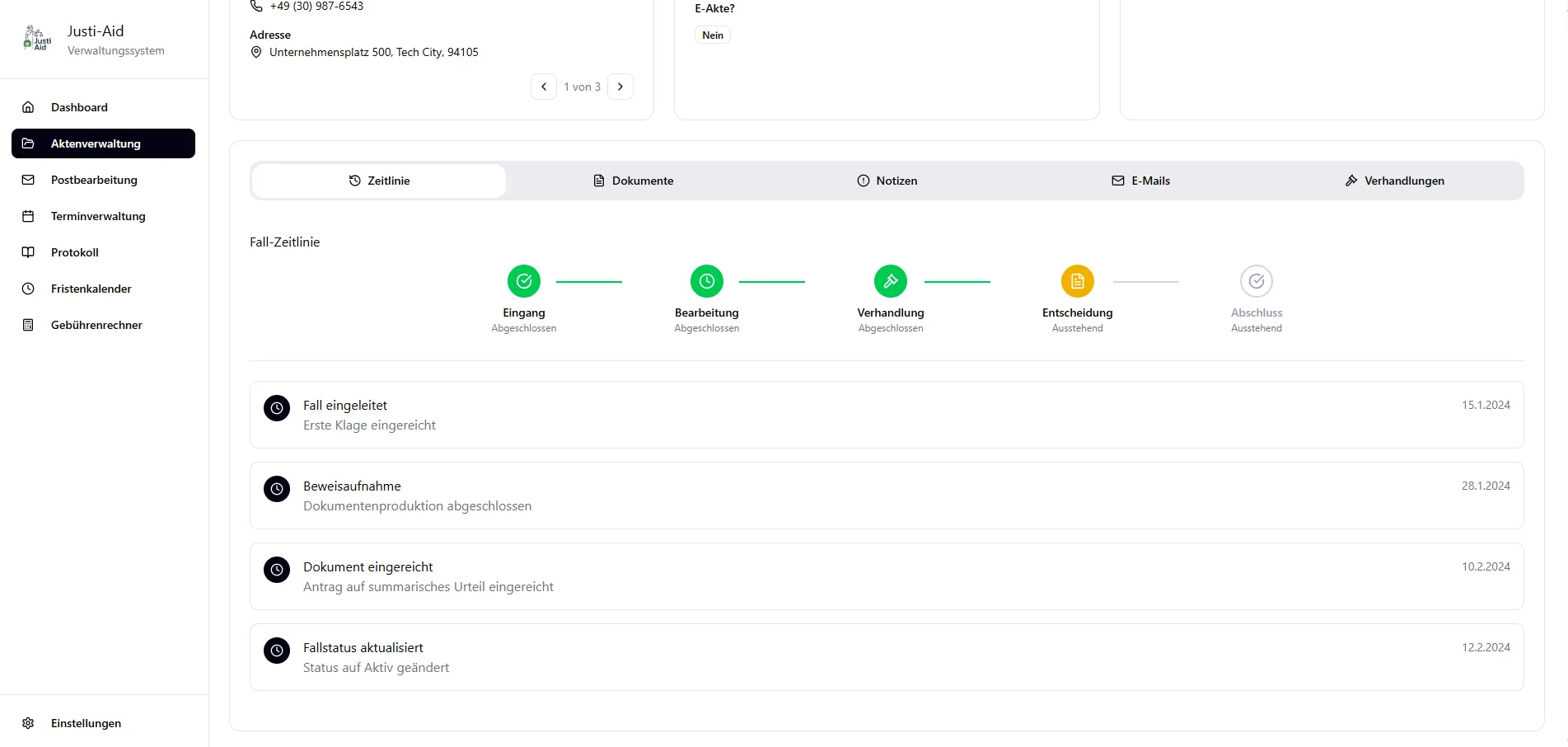The image size is (1568, 747).
Task: Click clock icon beside Beweisaufnahme entry
Action: click(x=277, y=489)
